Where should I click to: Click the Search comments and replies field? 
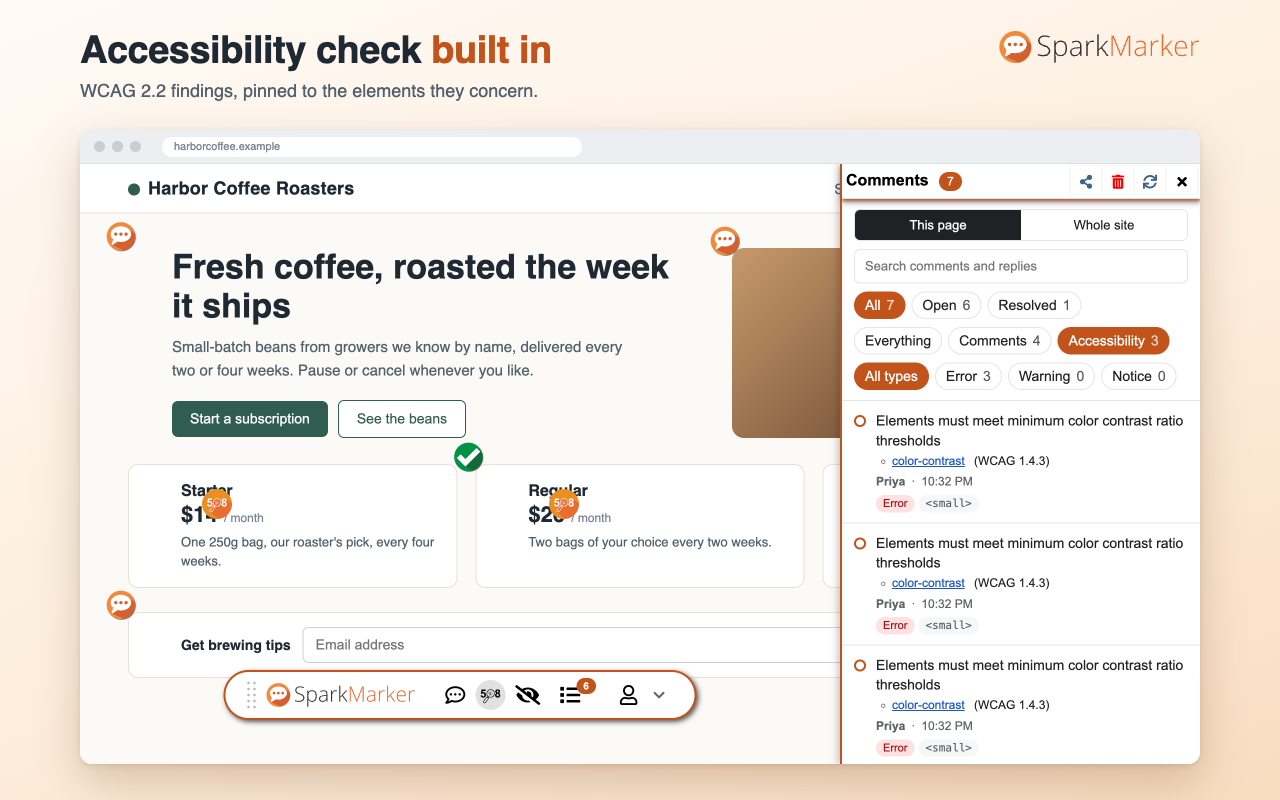(x=1021, y=266)
